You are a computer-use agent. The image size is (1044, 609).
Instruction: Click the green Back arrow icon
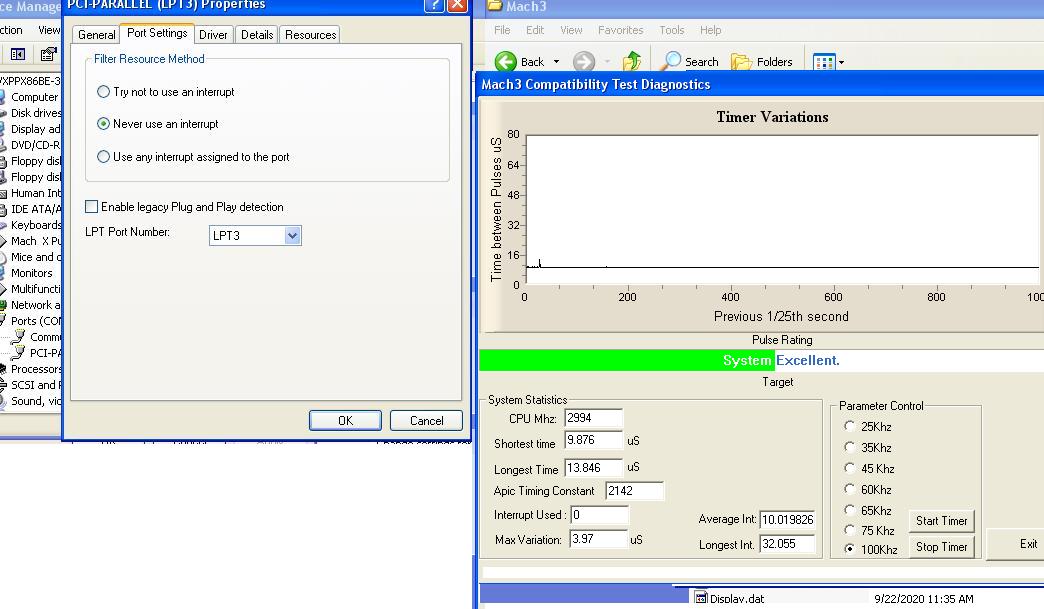506,62
